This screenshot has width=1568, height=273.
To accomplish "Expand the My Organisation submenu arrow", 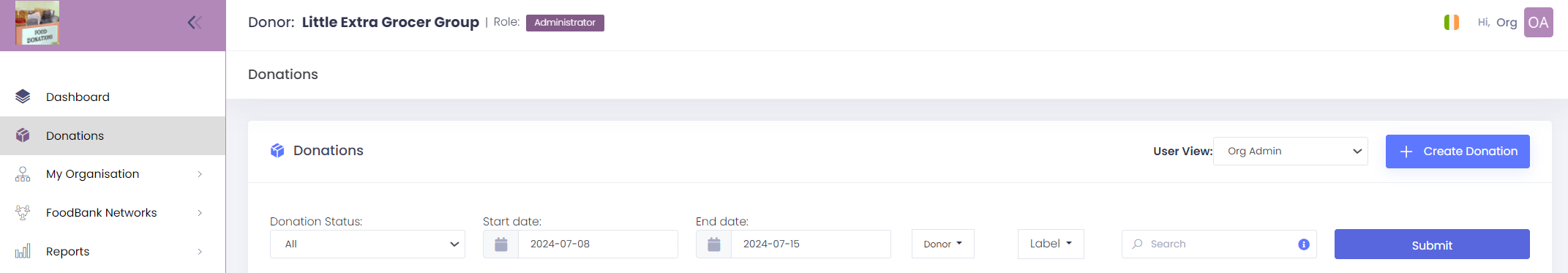I will pyautogui.click(x=200, y=174).
